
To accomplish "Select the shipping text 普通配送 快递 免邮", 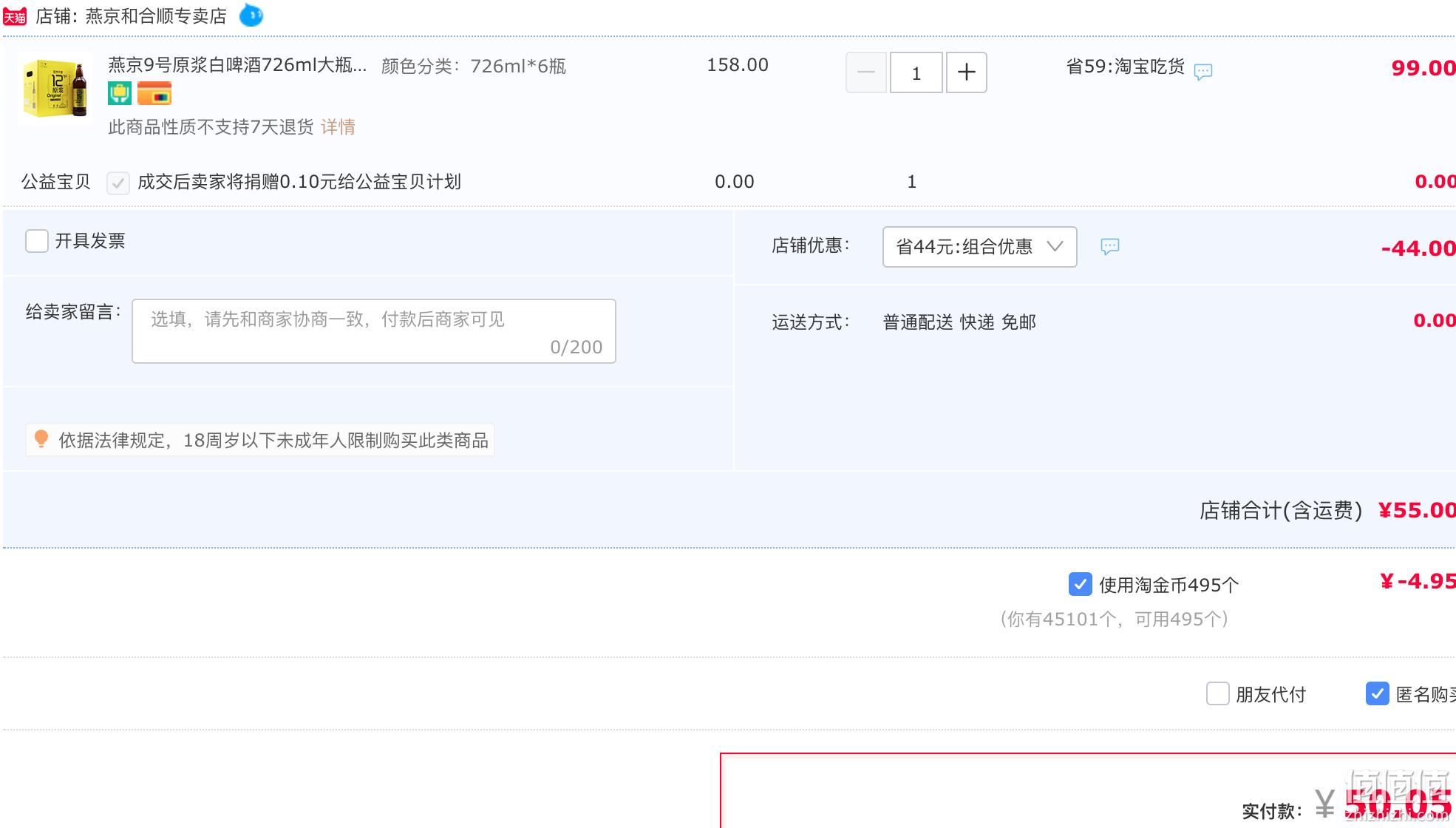I will [959, 322].
